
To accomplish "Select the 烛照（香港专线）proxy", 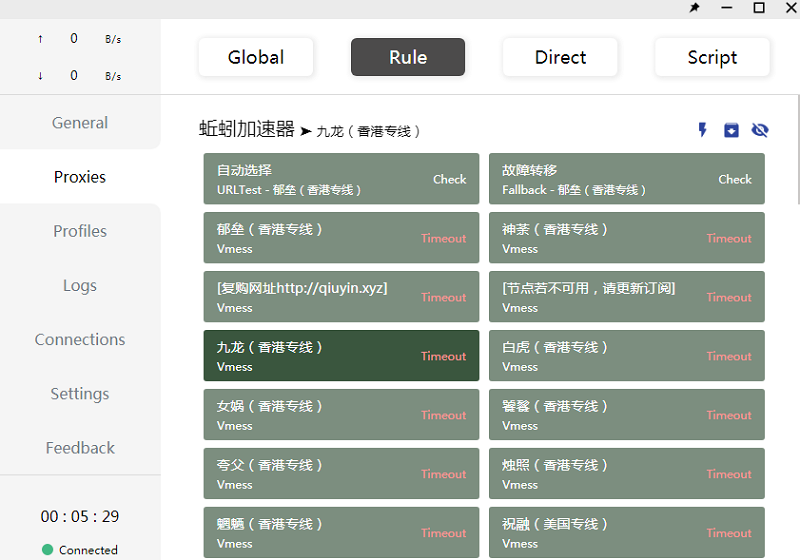I will tap(627, 473).
